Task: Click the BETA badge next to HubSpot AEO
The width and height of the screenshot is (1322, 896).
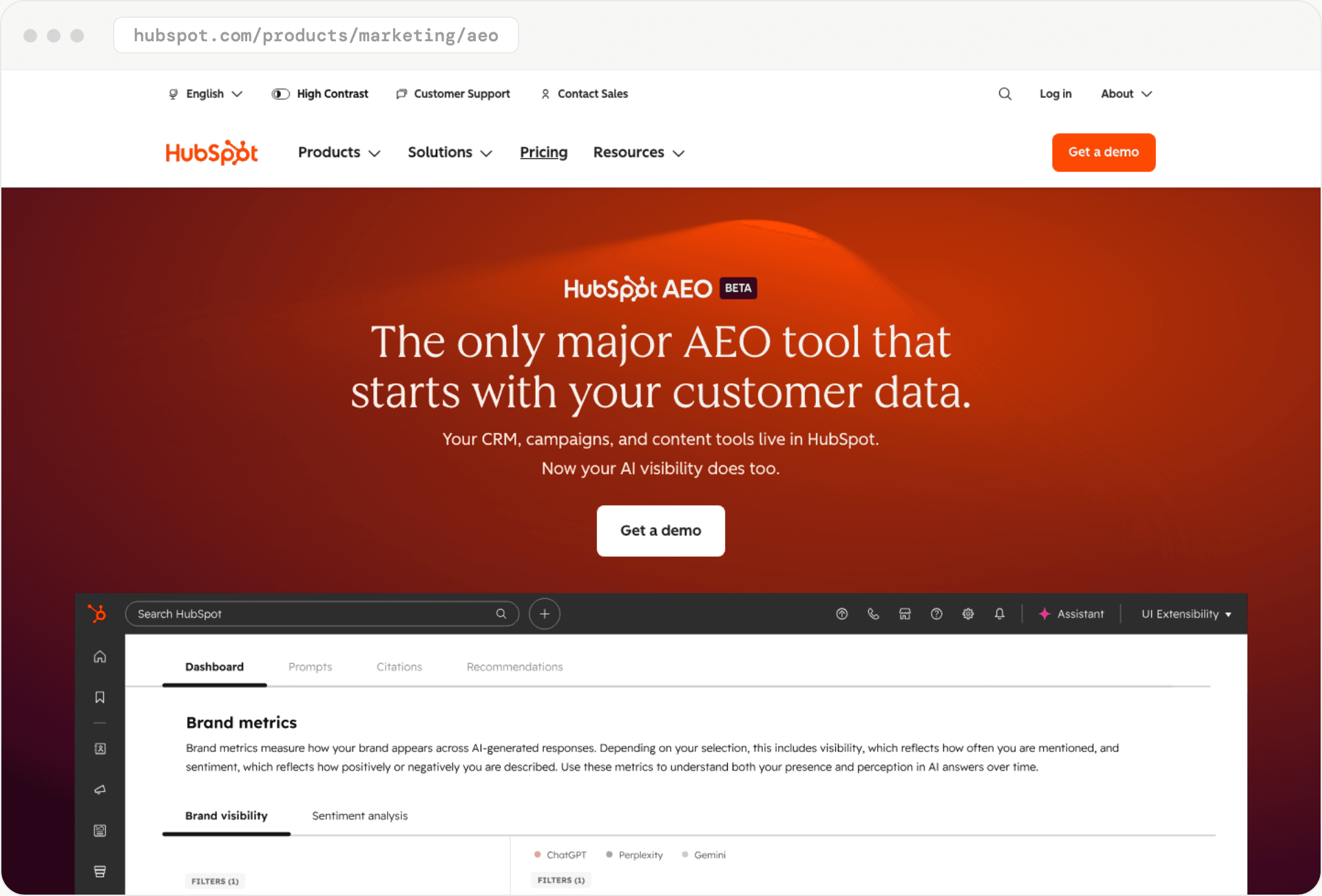Action: click(738, 288)
